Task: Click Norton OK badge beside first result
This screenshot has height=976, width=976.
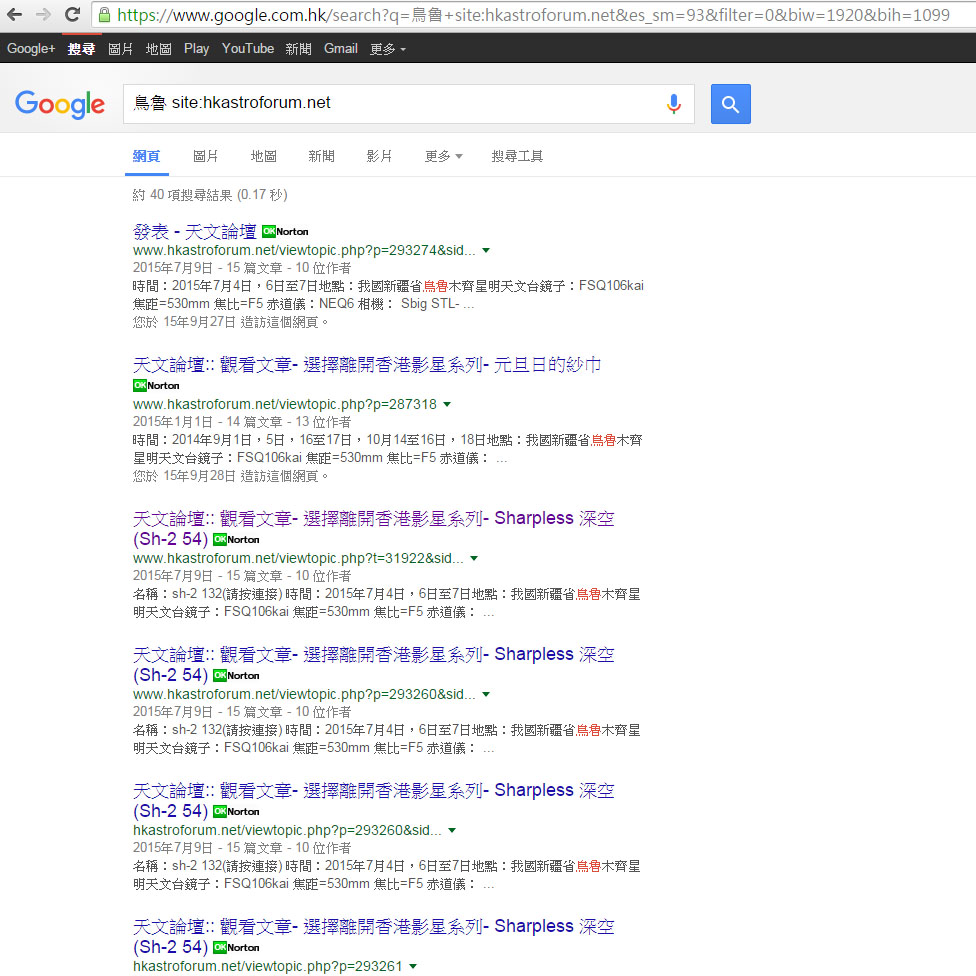Action: [285, 232]
